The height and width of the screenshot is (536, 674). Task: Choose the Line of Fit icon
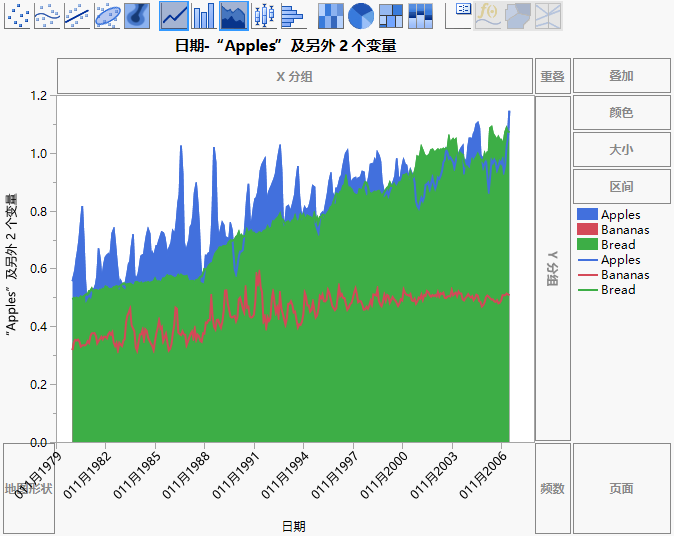(77, 14)
